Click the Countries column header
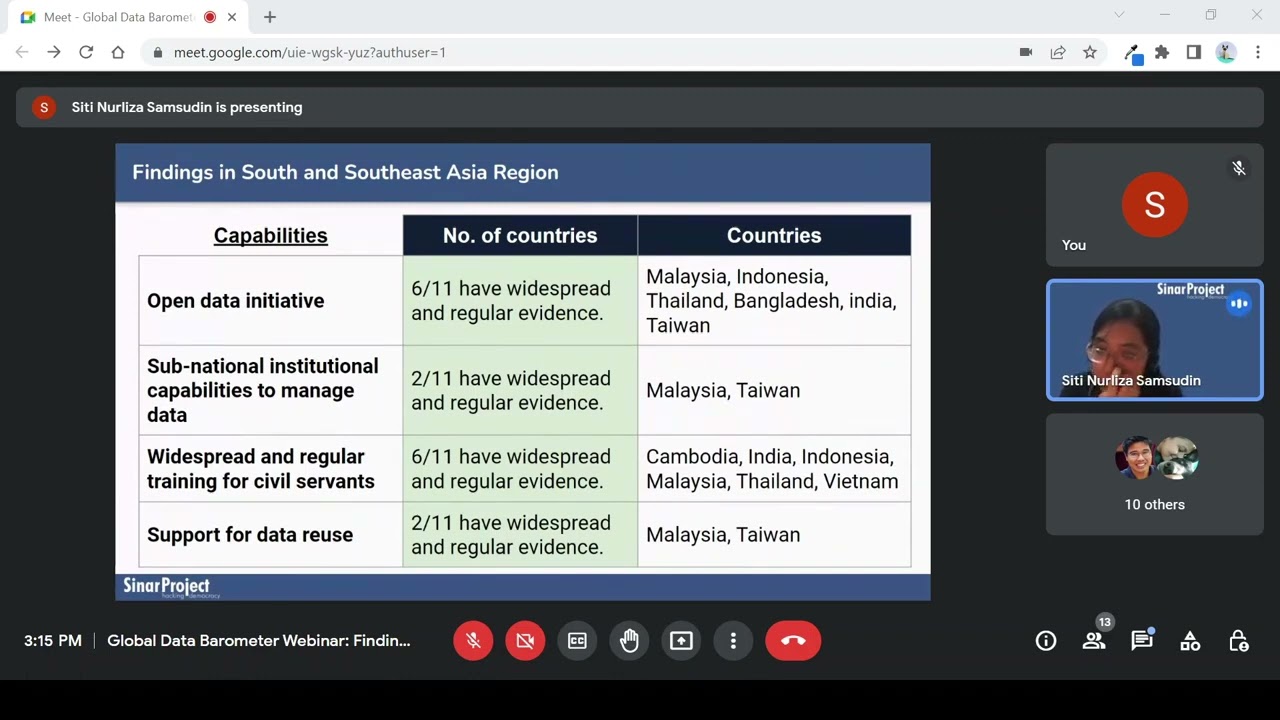1280x720 pixels. (x=774, y=236)
